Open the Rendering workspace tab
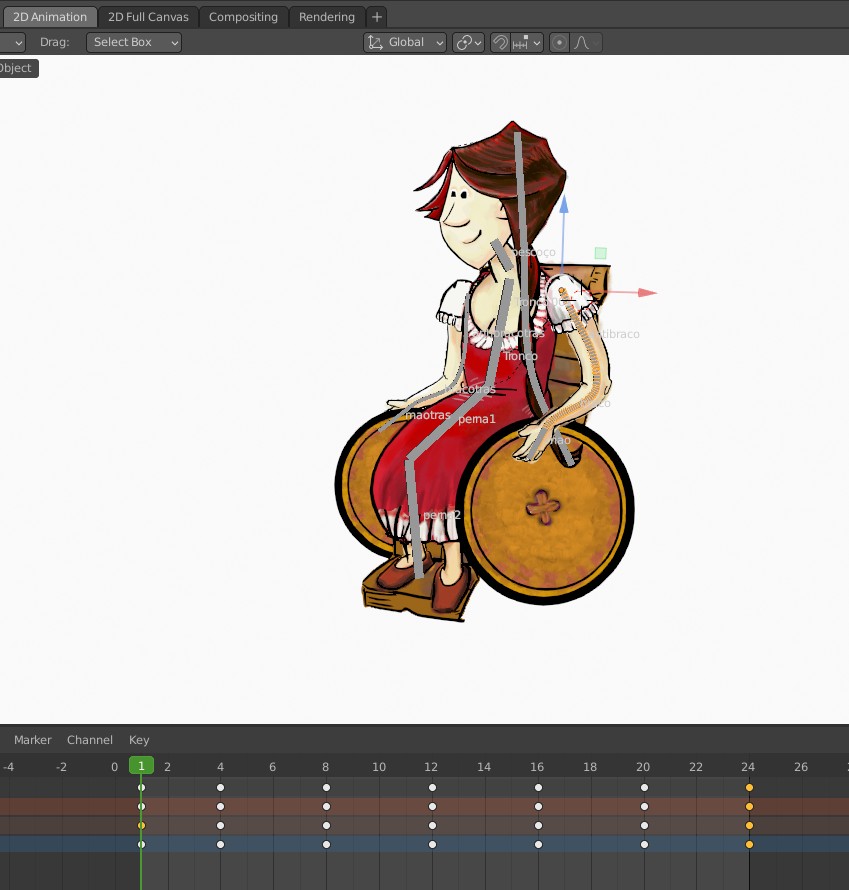 pyautogui.click(x=327, y=17)
